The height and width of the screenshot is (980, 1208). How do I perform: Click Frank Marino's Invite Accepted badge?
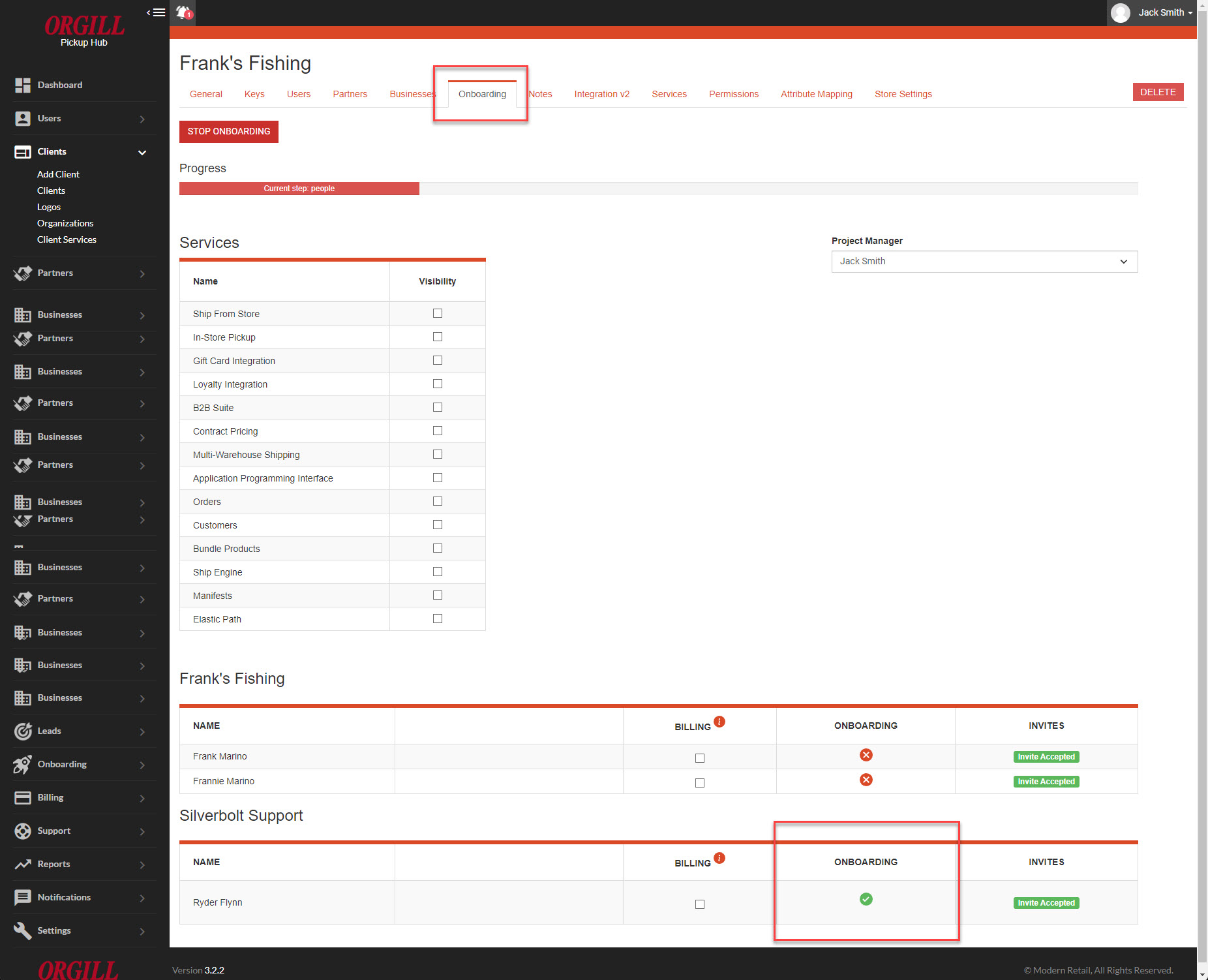(1046, 757)
